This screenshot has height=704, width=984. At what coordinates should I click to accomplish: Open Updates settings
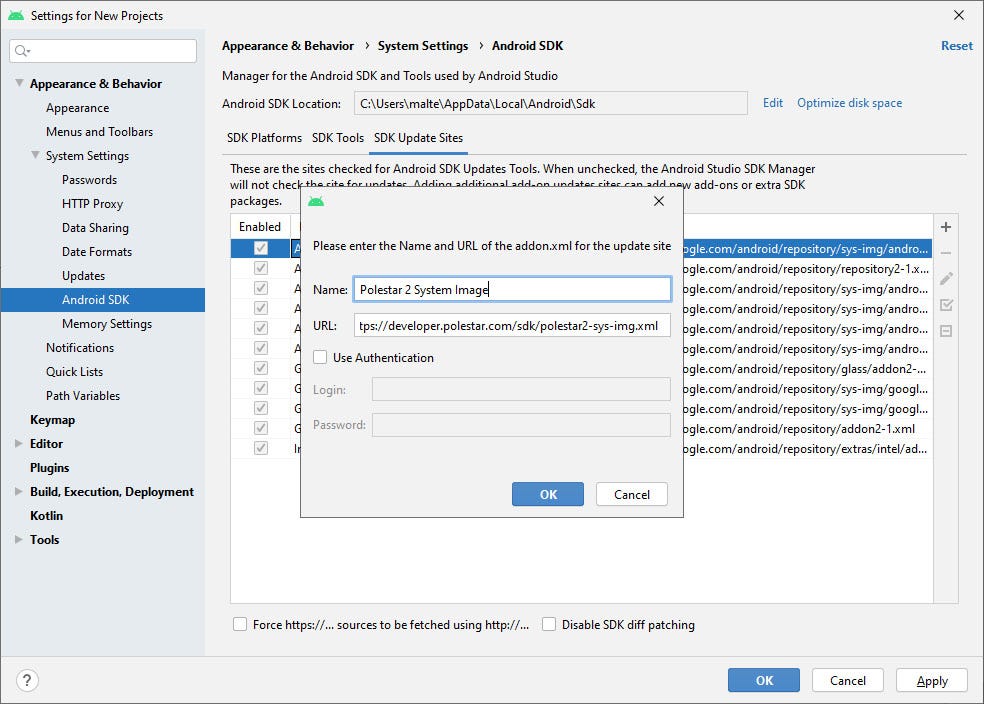tap(83, 276)
